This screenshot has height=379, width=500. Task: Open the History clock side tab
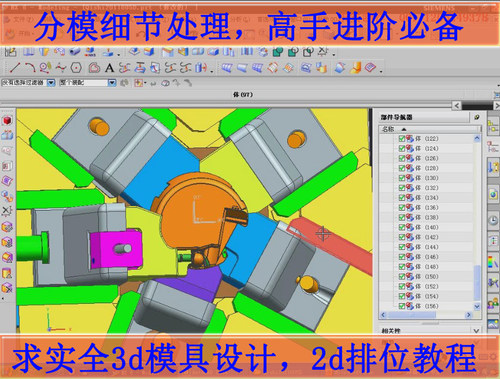[x=493, y=220]
